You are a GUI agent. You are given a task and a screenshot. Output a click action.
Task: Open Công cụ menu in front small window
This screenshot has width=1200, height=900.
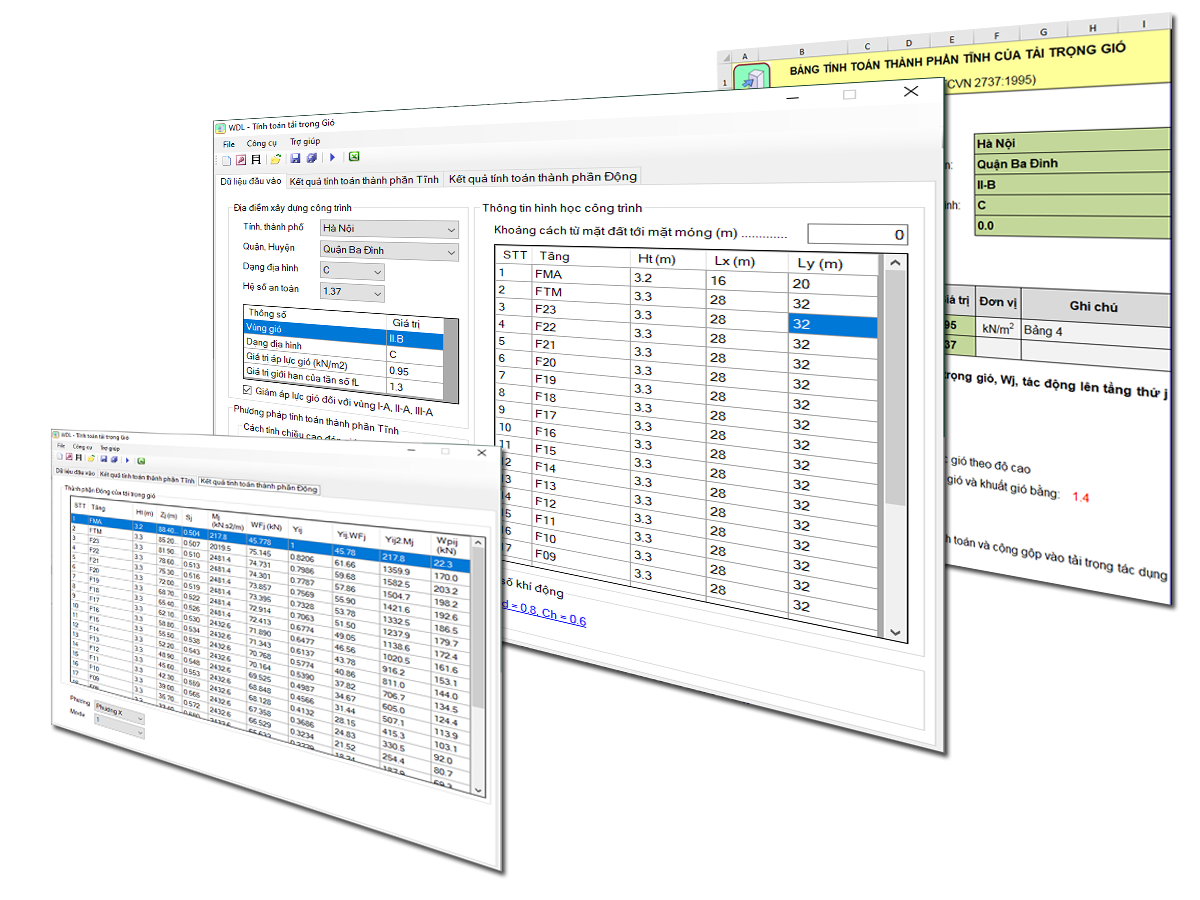coord(82,447)
